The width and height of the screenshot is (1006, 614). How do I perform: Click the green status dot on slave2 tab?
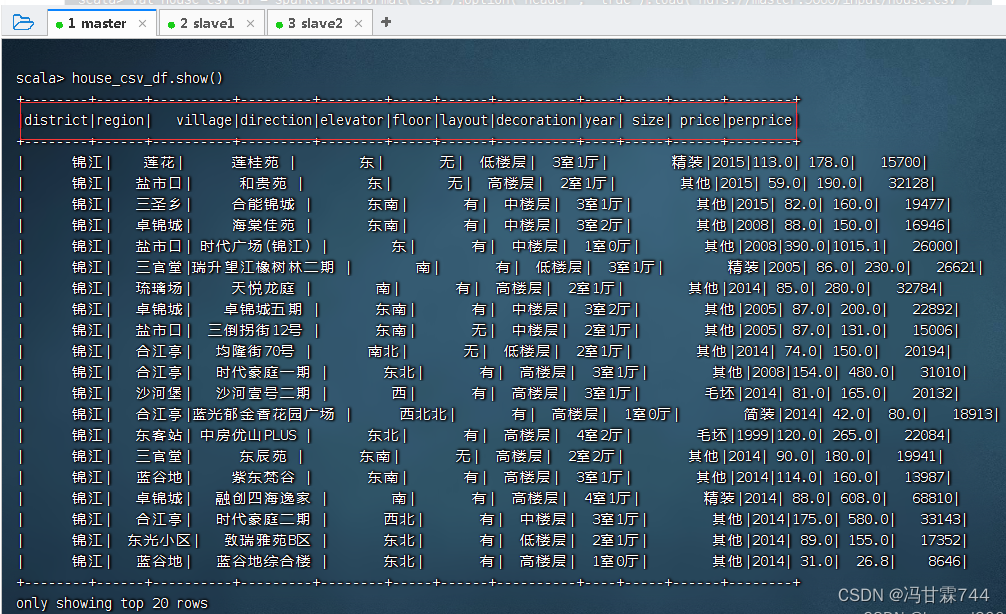tap(278, 22)
